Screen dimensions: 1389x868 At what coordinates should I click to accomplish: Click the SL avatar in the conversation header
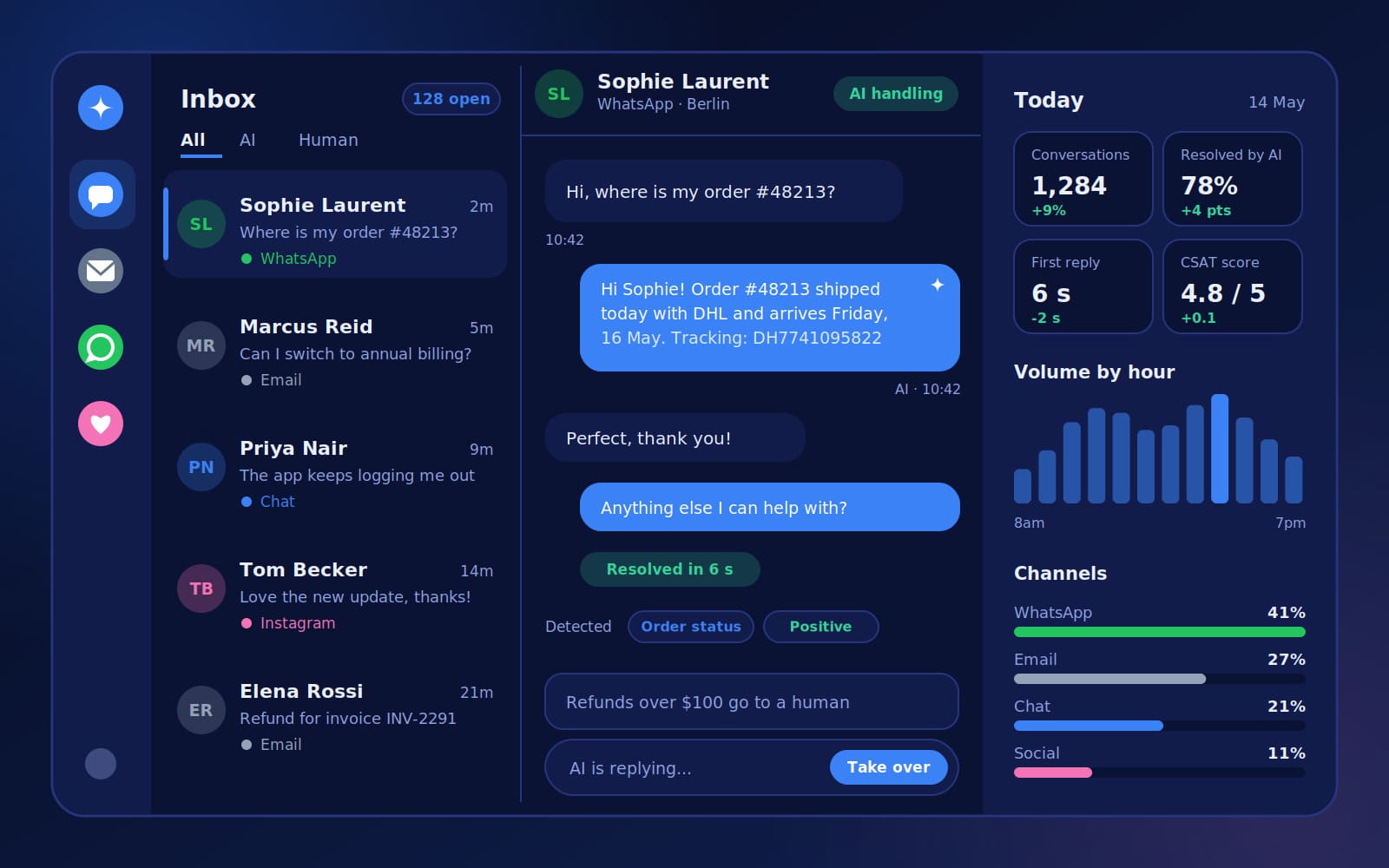(559, 94)
